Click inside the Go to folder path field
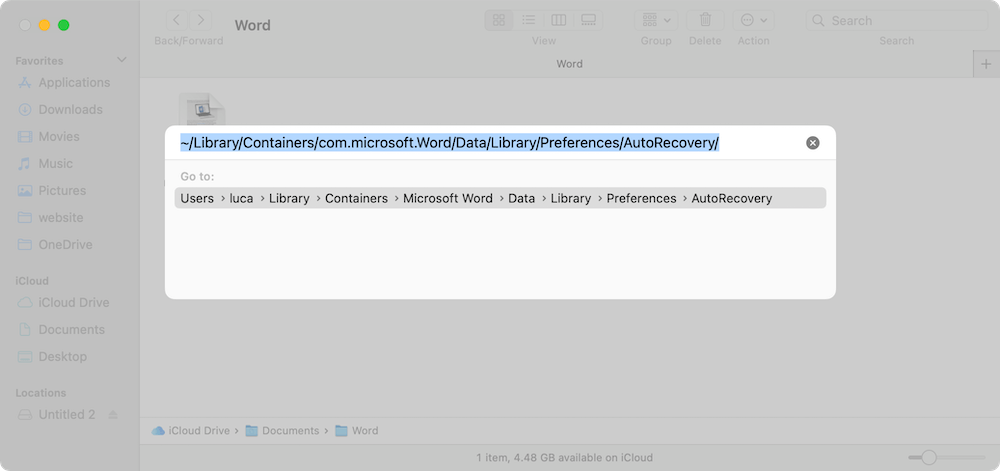The image size is (1000, 471). click(449, 143)
